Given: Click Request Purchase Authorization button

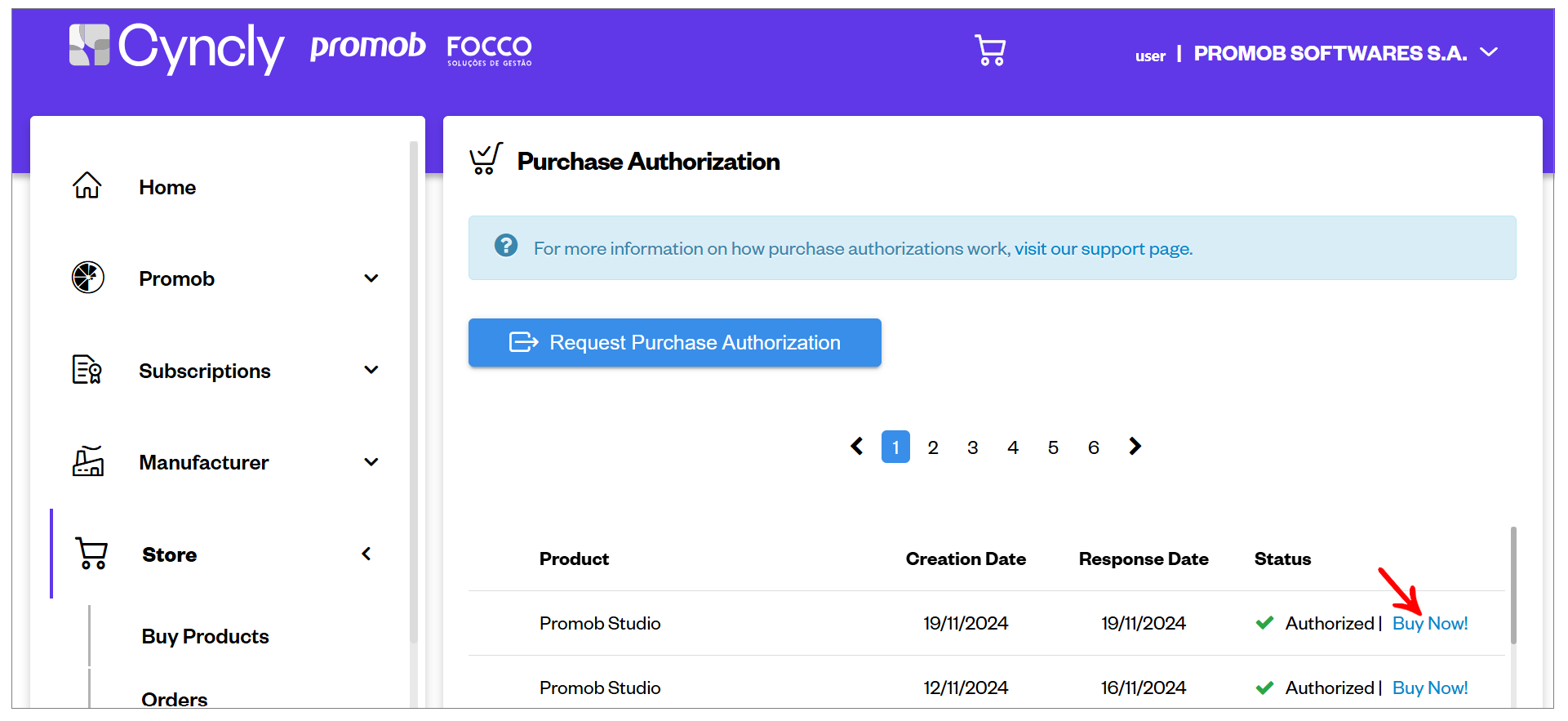Looking at the screenshot, I should point(675,342).
